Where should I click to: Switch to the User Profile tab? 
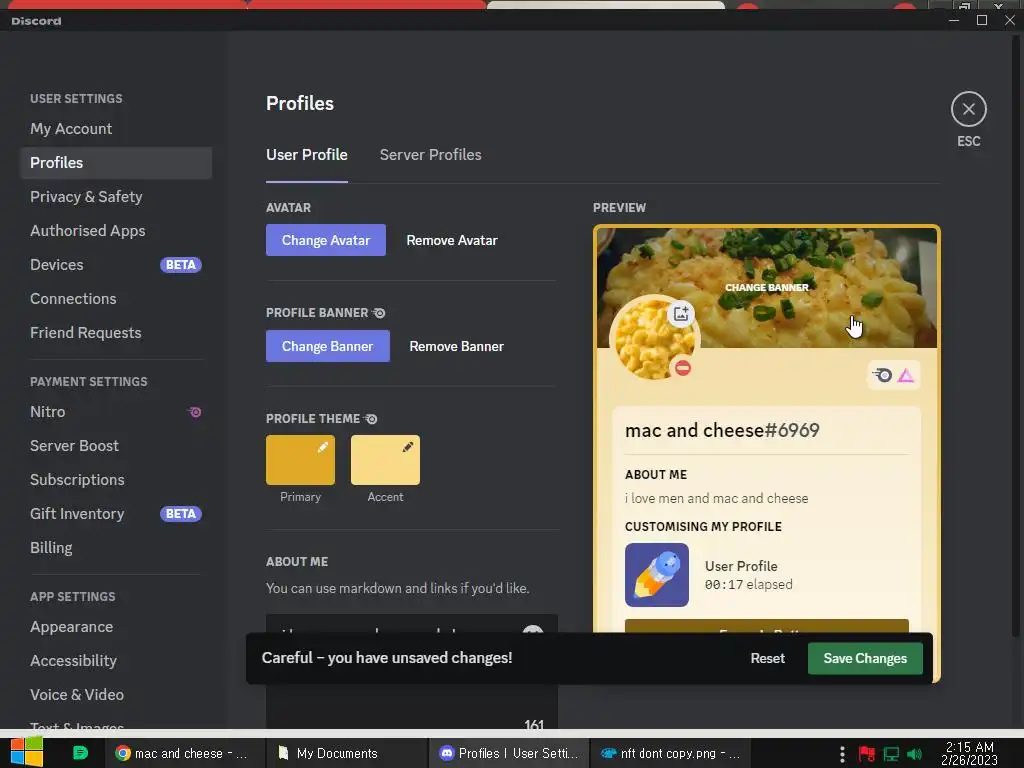306,155
